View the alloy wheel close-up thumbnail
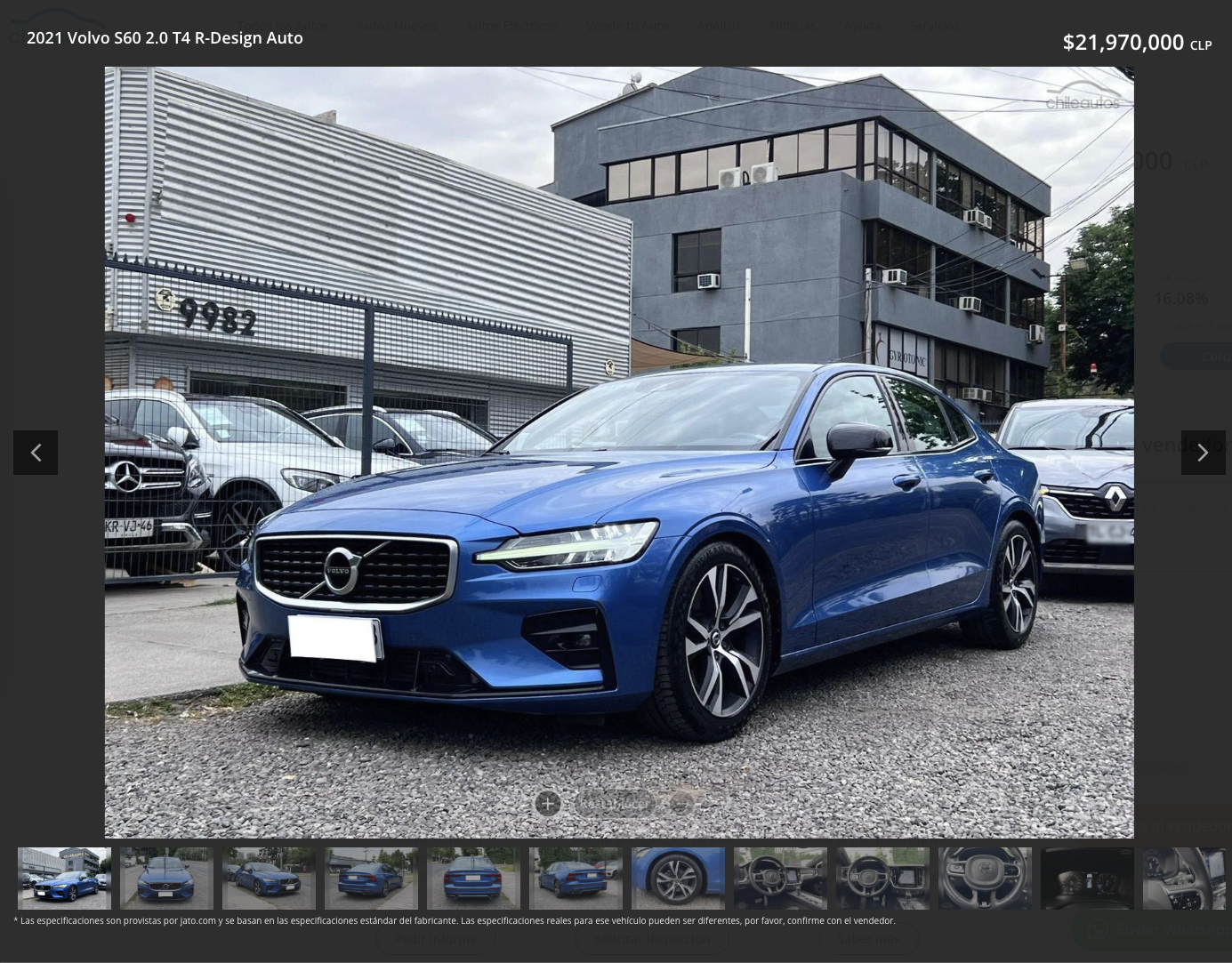Viewport: 1232px width, 963px height. click(678, 879)
